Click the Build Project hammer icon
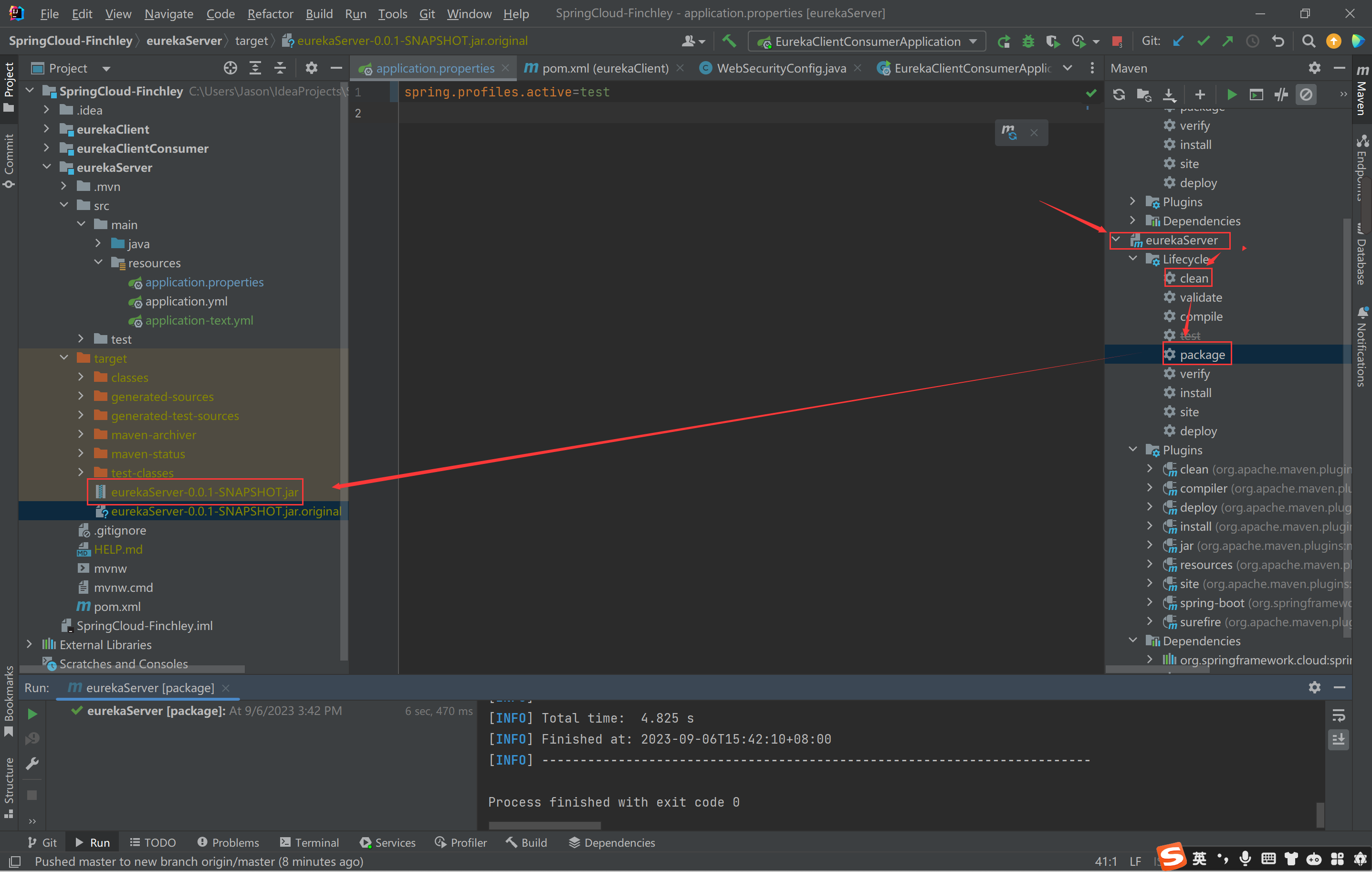 729,41
